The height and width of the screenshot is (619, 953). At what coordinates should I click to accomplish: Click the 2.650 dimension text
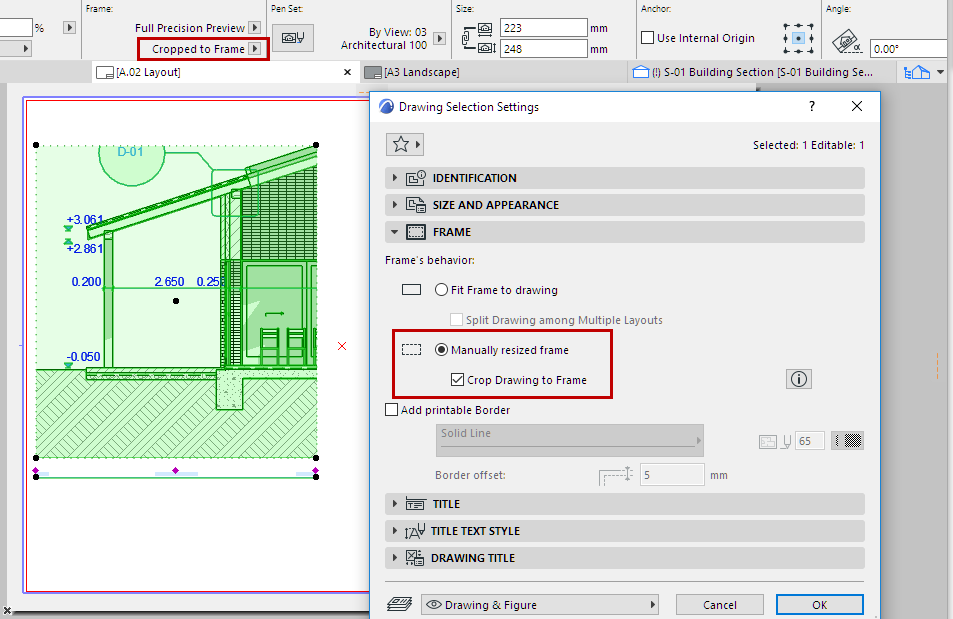tap(169, 282)
